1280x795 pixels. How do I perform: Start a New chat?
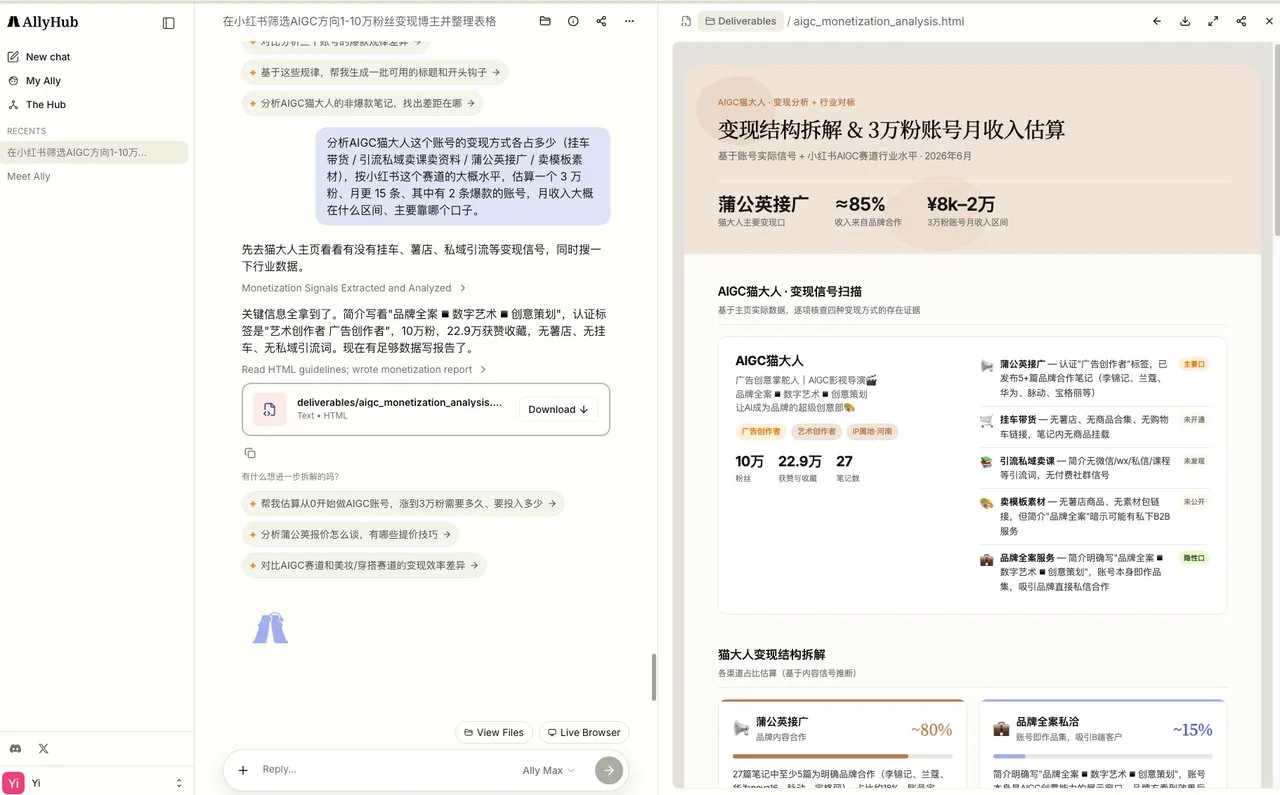[47, 57]
